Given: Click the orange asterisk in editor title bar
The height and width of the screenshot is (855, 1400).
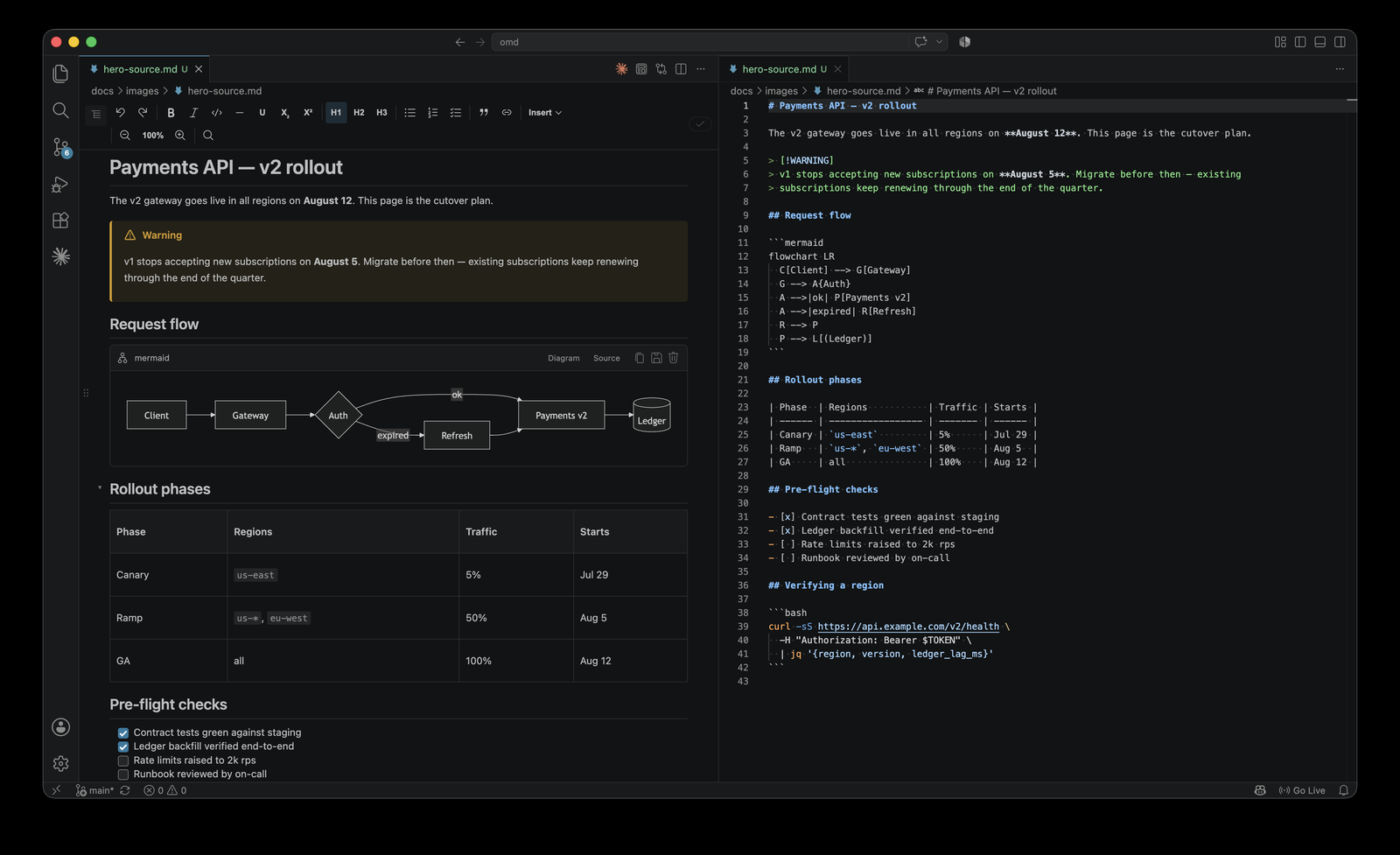Looking at the screenshot, I should pos(621,68).
